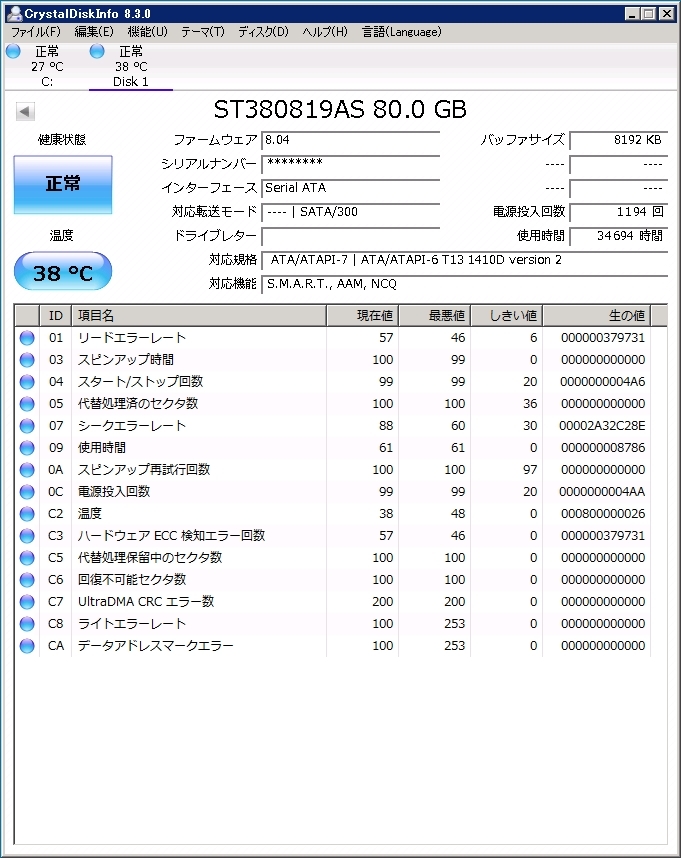Minimize the CrystalDiskInfo window
This screenshot has height=858, width=681.
point(632,14)
